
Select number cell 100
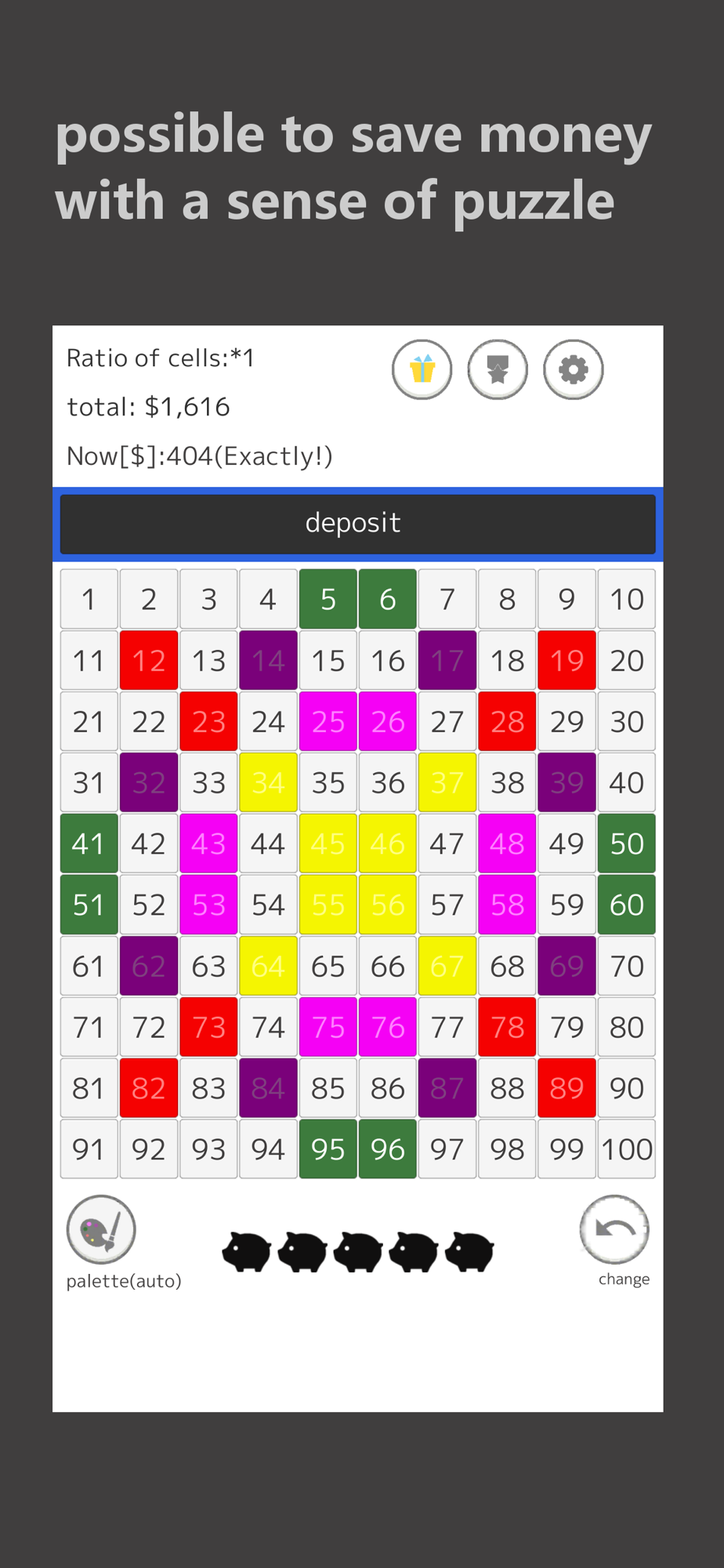(x=627, y=1149)
